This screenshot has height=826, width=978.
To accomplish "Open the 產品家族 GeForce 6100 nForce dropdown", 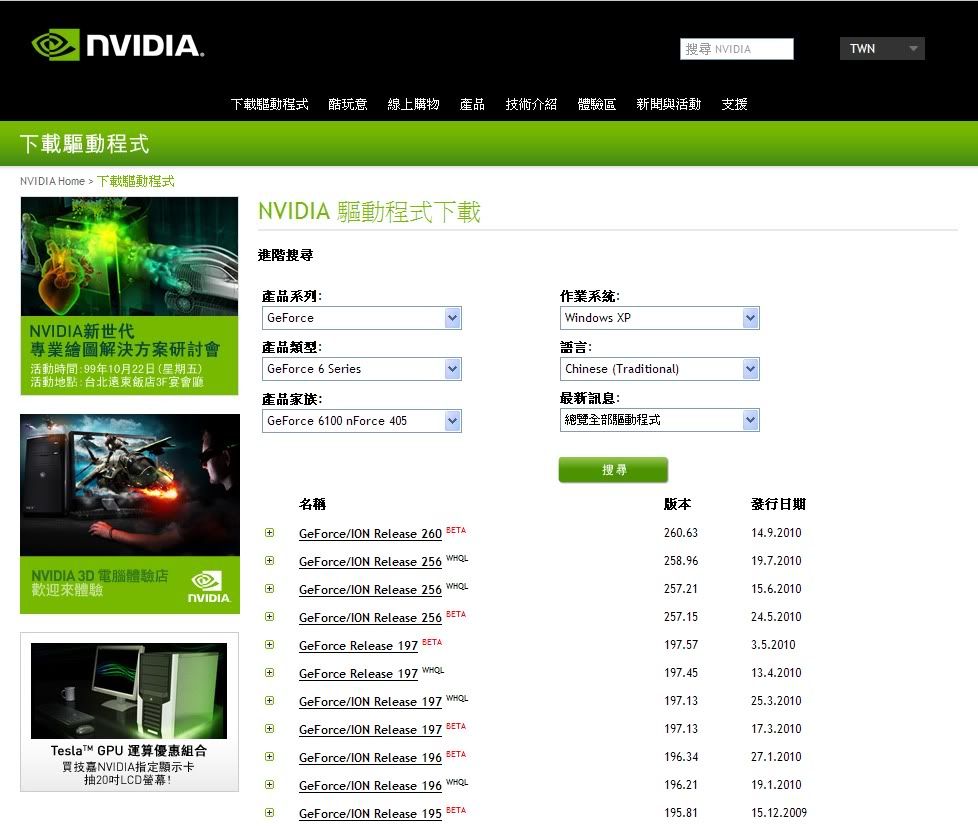I will pyautogui.click(x=361, y=421).
